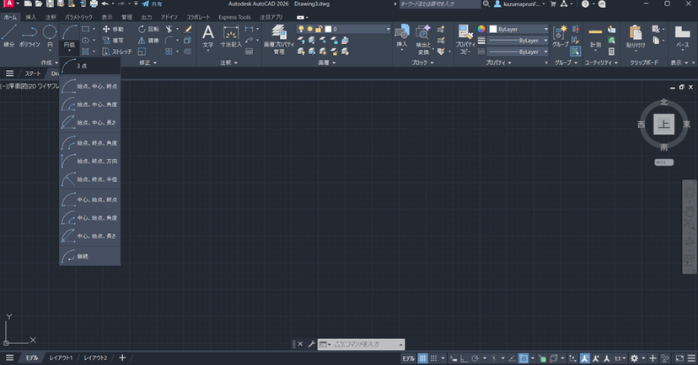Switch to the パラメトリック ribbon tab

click(x=79, y=17)
